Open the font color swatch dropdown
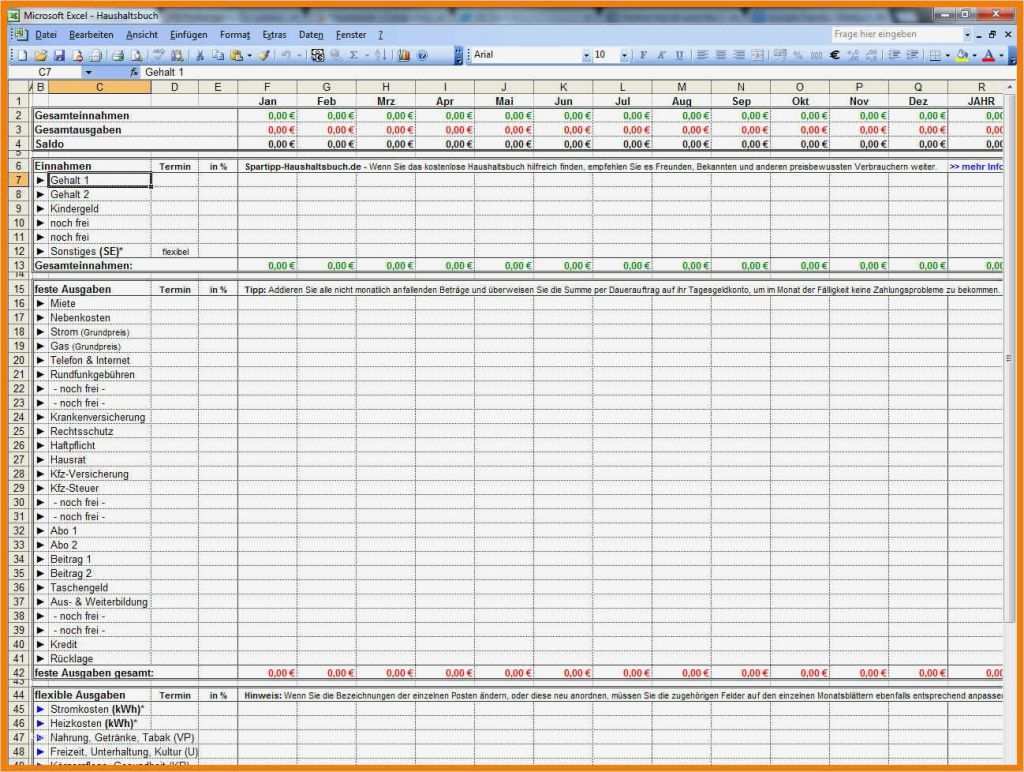Viewport: 1024px width, 772px height. 1000,54
